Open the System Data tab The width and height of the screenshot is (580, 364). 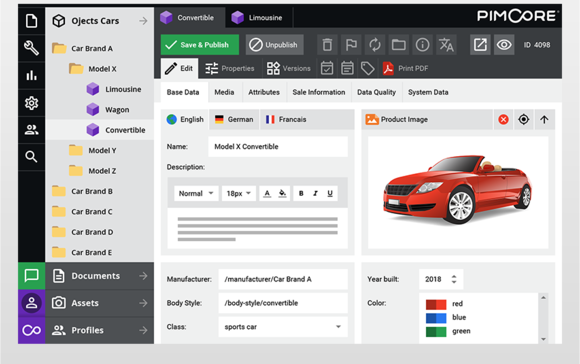pyautogui.click(x=428, y=92)
